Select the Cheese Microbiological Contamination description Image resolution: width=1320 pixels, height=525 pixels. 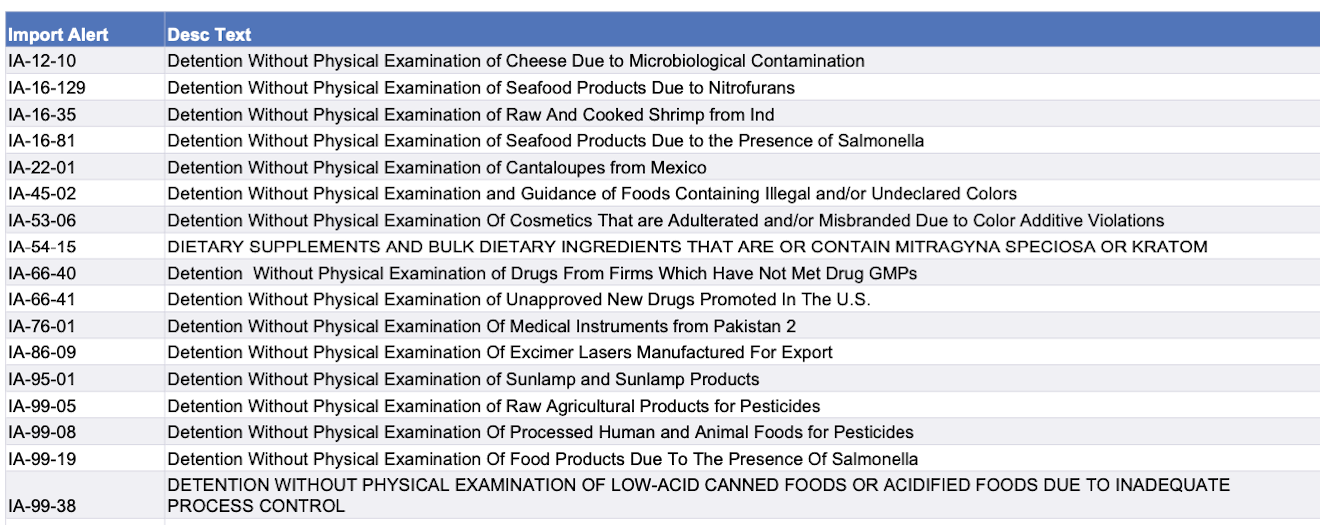(x=742, y=61)
